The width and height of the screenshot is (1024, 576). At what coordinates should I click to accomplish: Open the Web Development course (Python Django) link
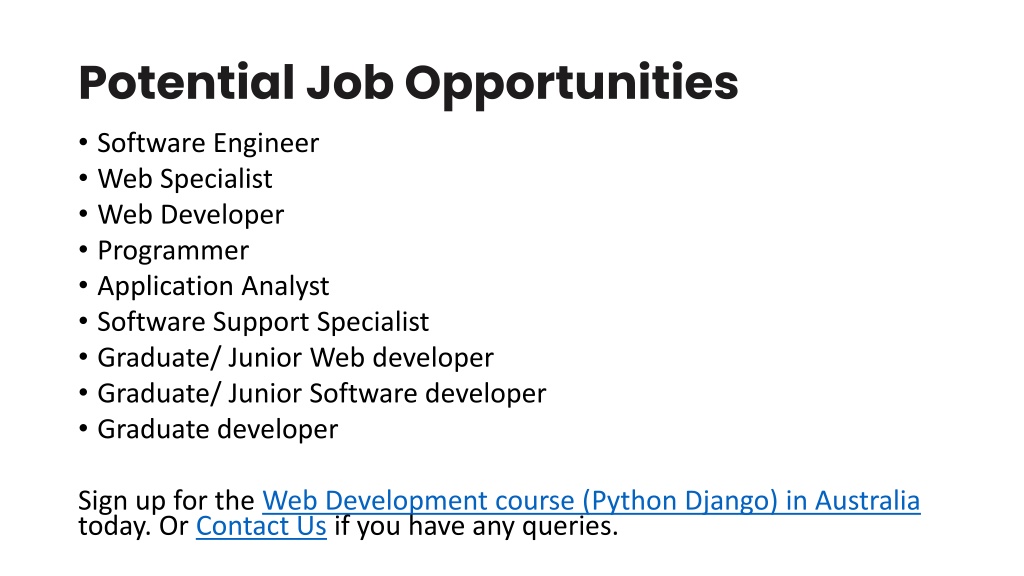[x=591, y=501]
